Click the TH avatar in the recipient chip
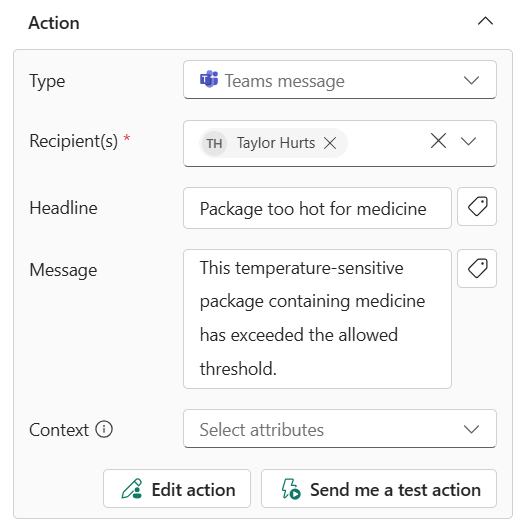Image resolution: width=517 pixels, height=522 pixels. (214, 143)
